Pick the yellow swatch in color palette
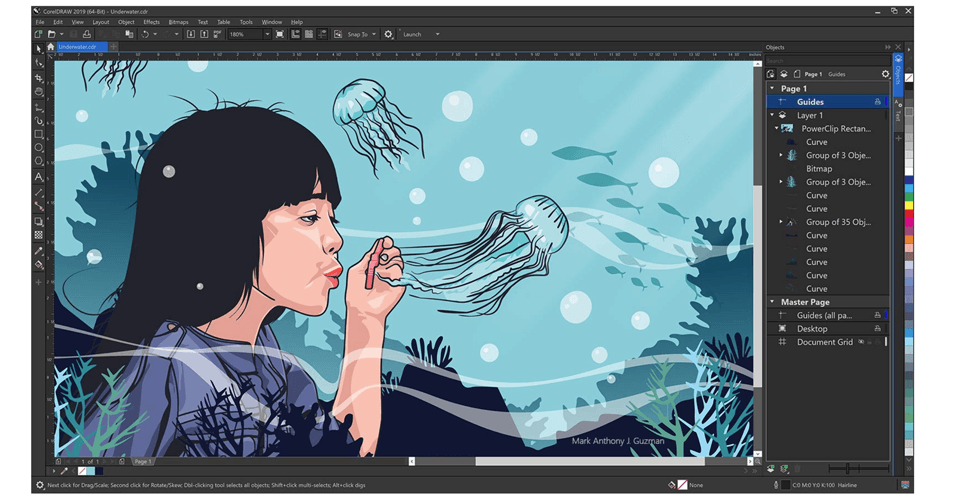960x500 pixels. pyautogui.click(x=909, y=204)
